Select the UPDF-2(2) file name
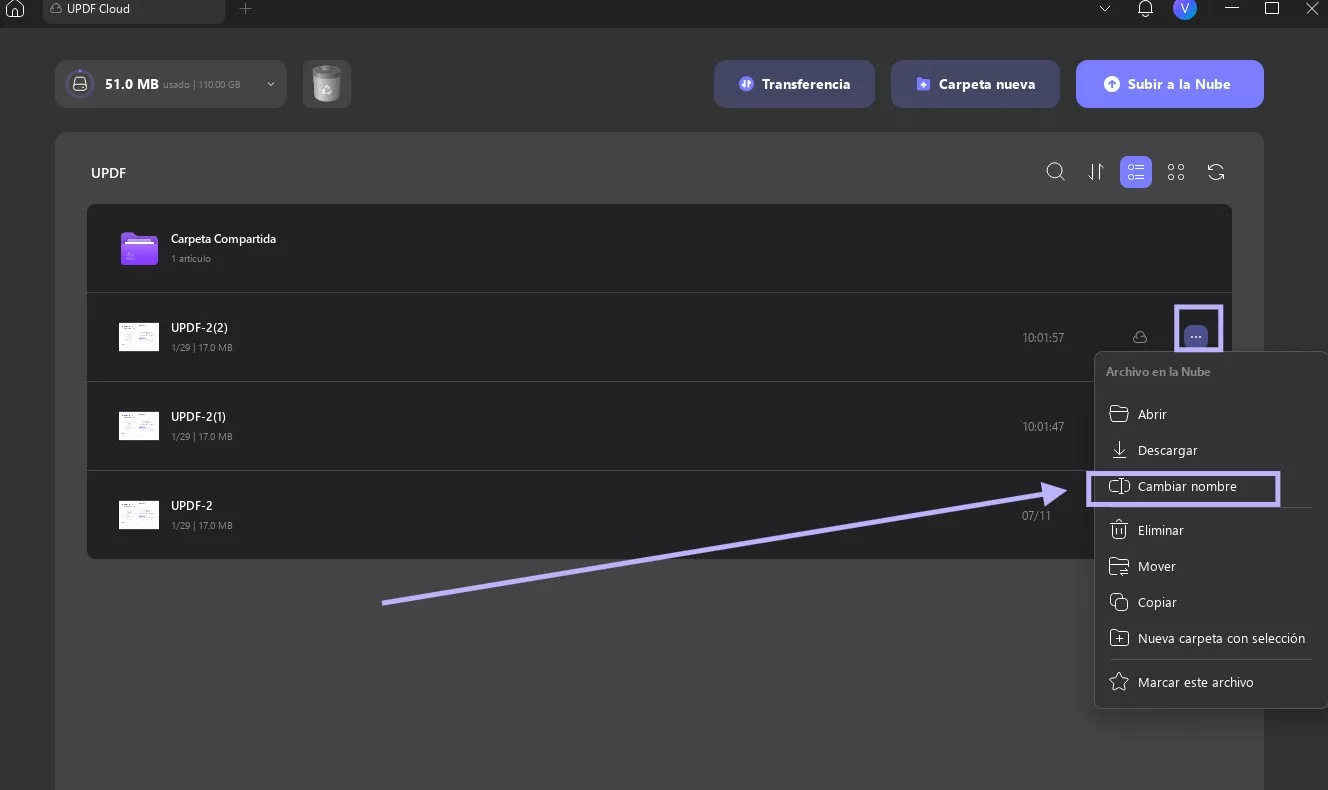1328x790 pixels. click(x=199, y=328)
